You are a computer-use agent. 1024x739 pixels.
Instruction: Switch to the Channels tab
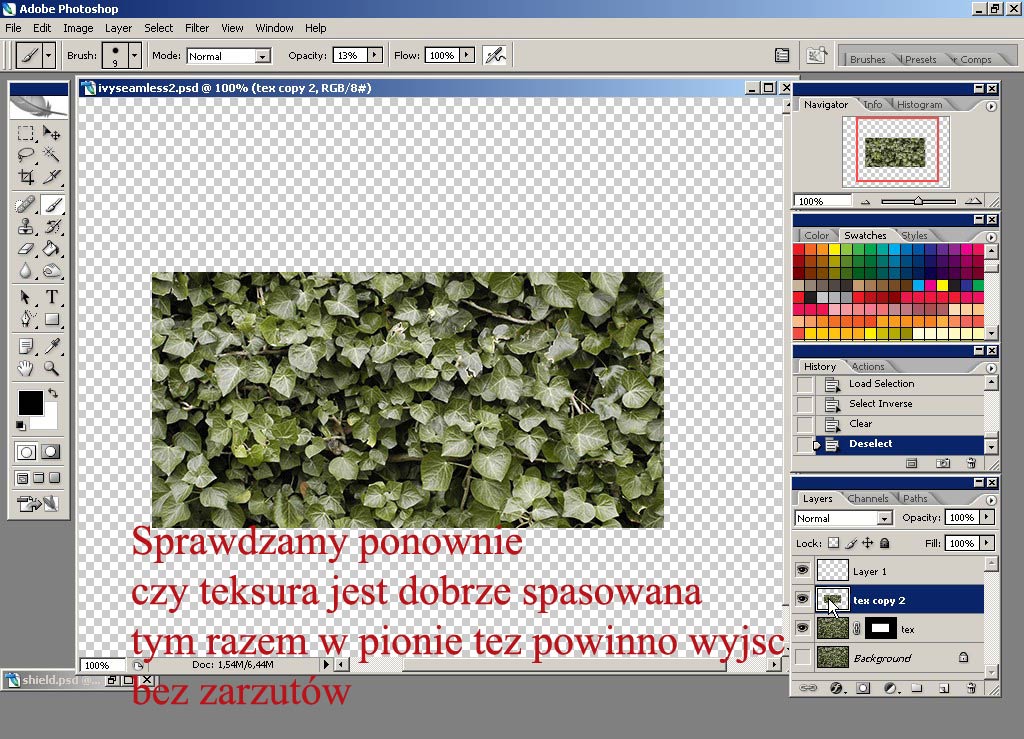point(867,498)
